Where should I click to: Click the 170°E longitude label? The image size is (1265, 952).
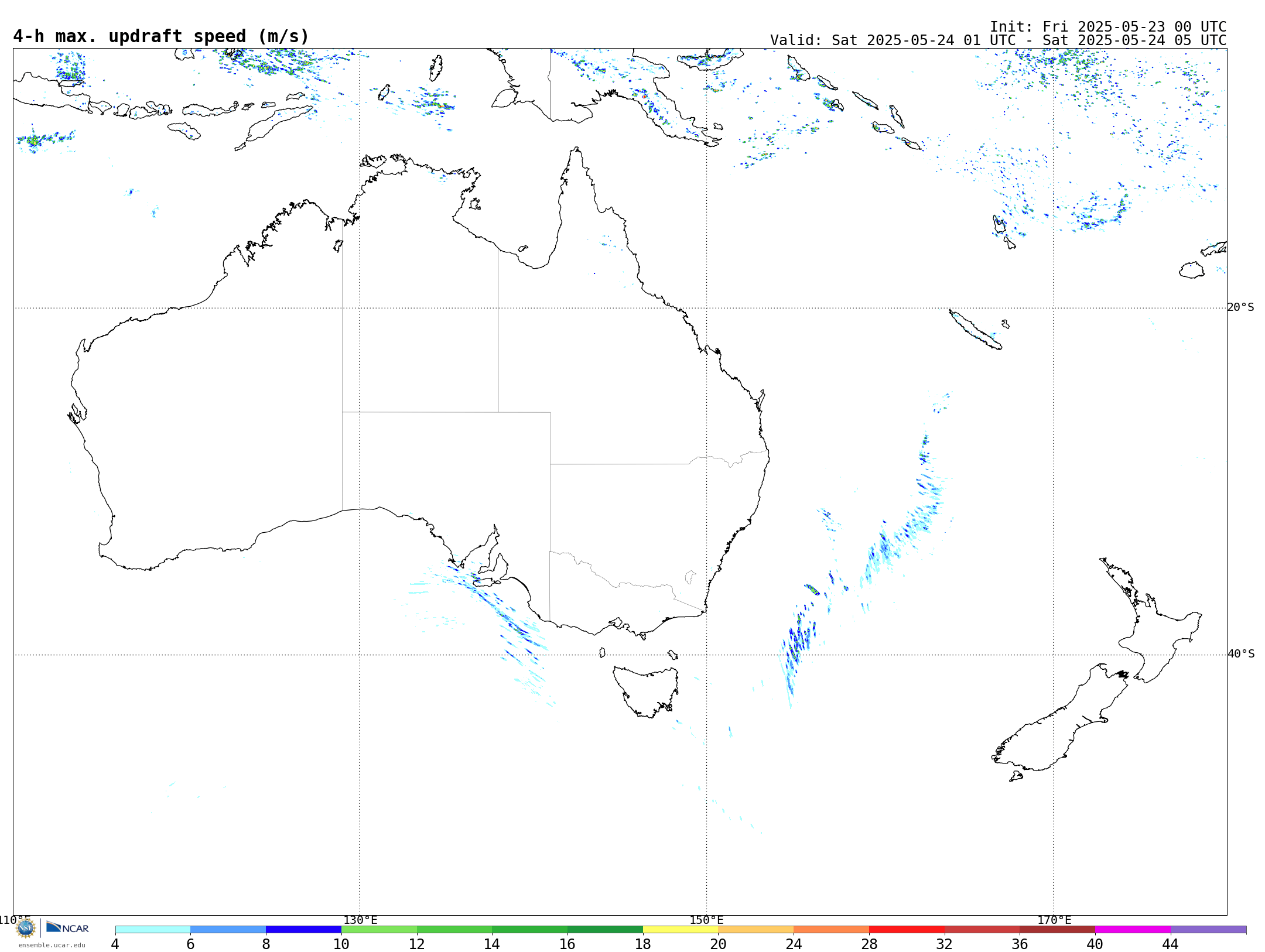pos(1054,920)
